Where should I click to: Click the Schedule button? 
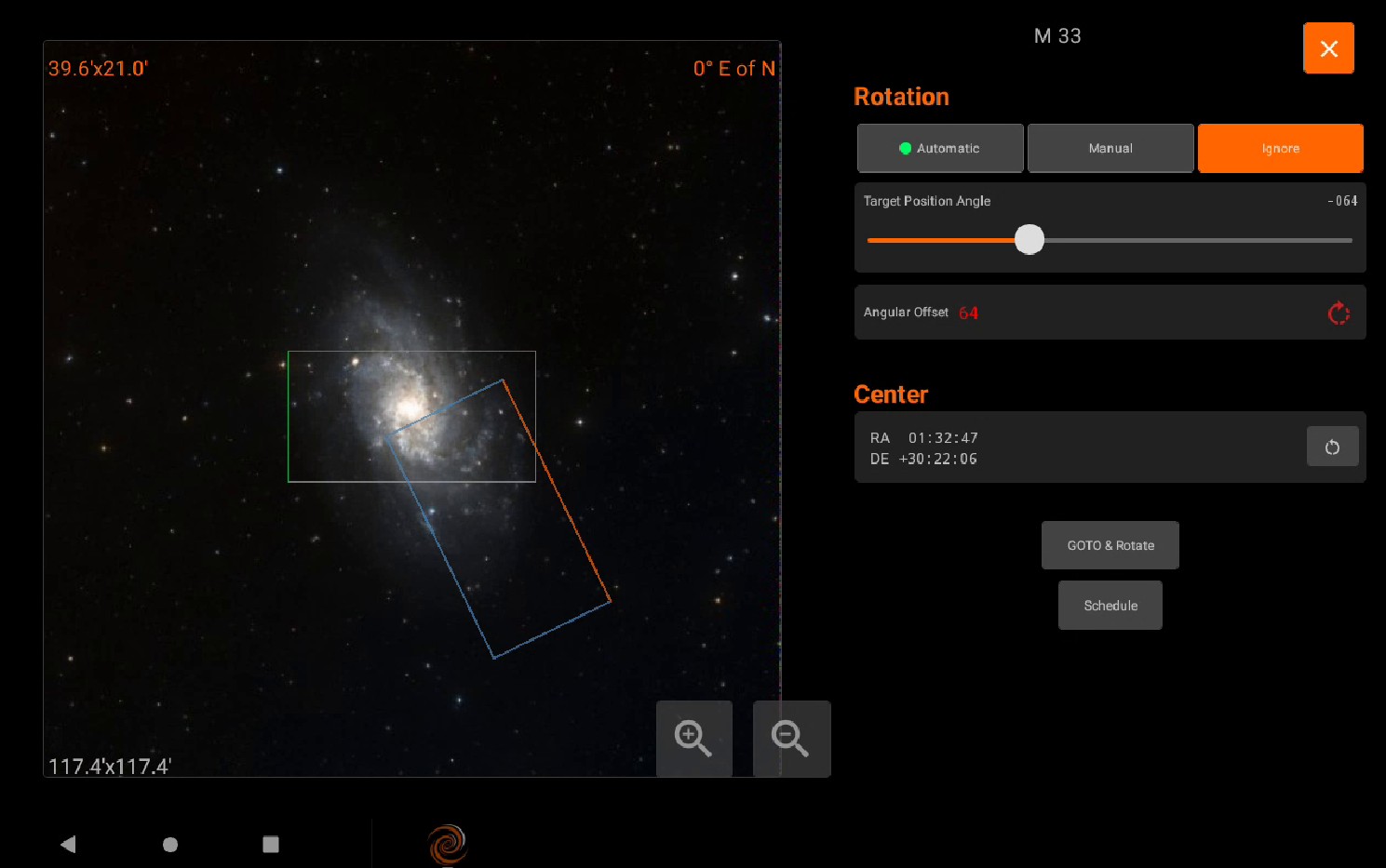(x=1110, y=606)
